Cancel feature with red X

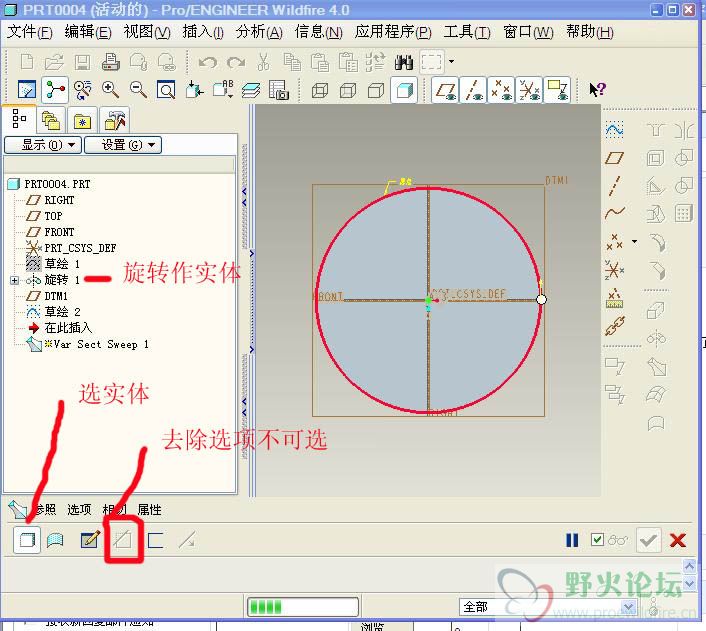point(678,540)
